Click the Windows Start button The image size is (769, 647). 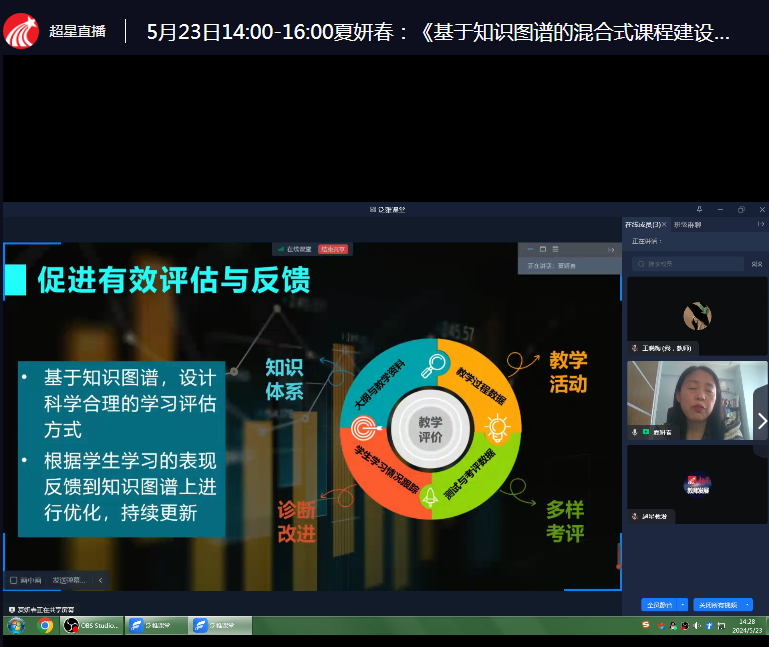point(15,625)
